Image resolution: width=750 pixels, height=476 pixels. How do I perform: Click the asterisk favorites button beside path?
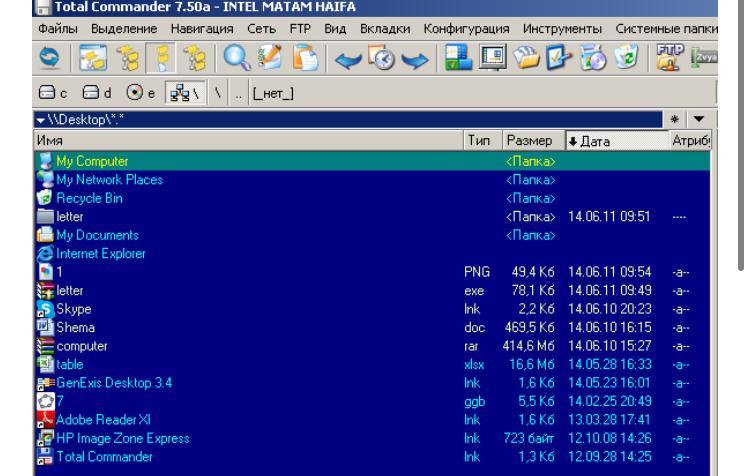pyautogui.click(x=674, y=119)
